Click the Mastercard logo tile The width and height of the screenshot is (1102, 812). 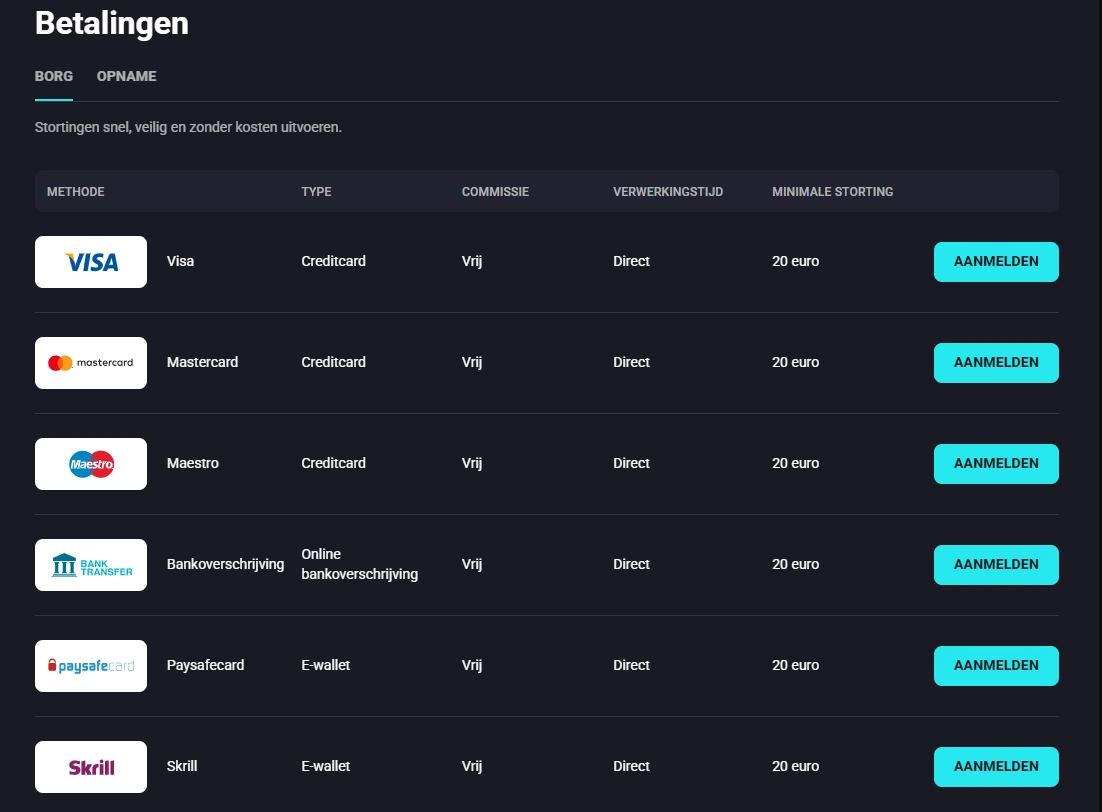pos(91,363)
